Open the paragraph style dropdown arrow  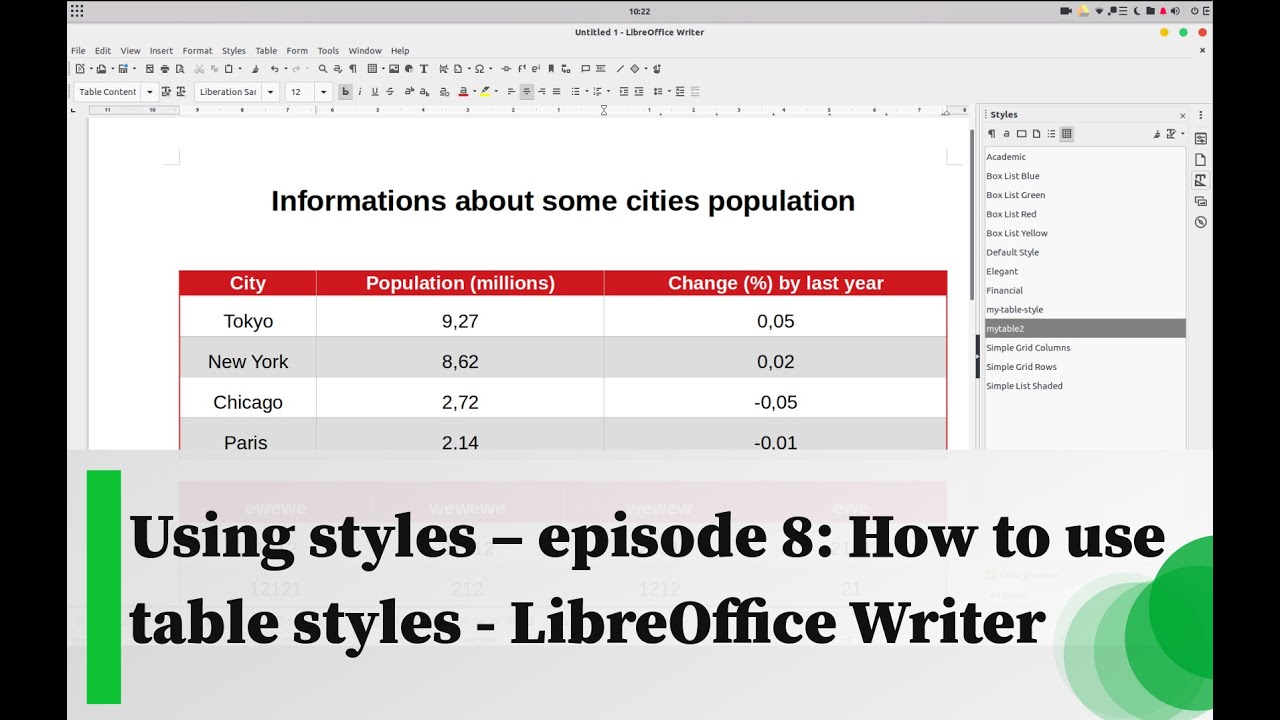point(150,92)
